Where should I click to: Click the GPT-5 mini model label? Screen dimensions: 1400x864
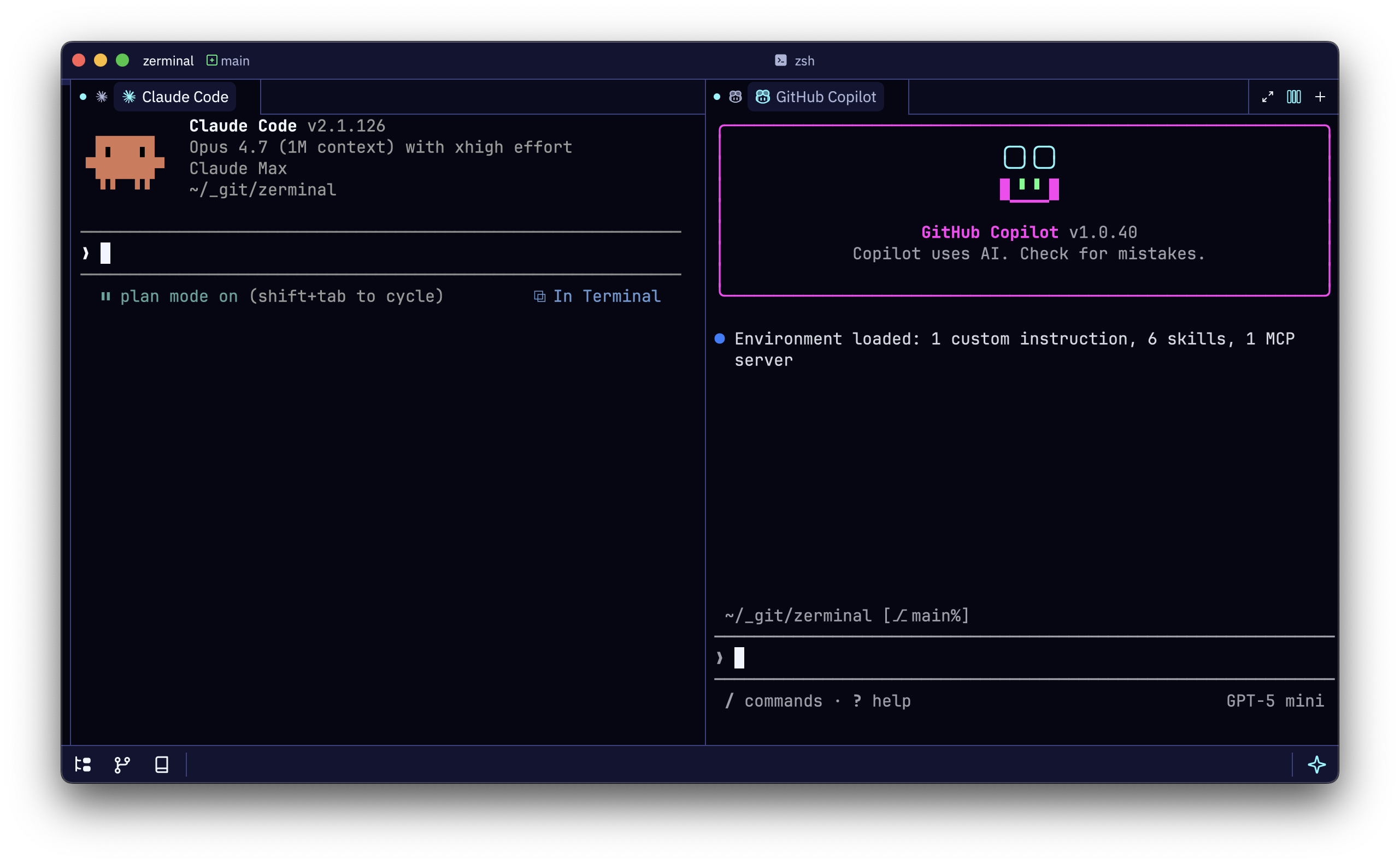point(1275,701)
